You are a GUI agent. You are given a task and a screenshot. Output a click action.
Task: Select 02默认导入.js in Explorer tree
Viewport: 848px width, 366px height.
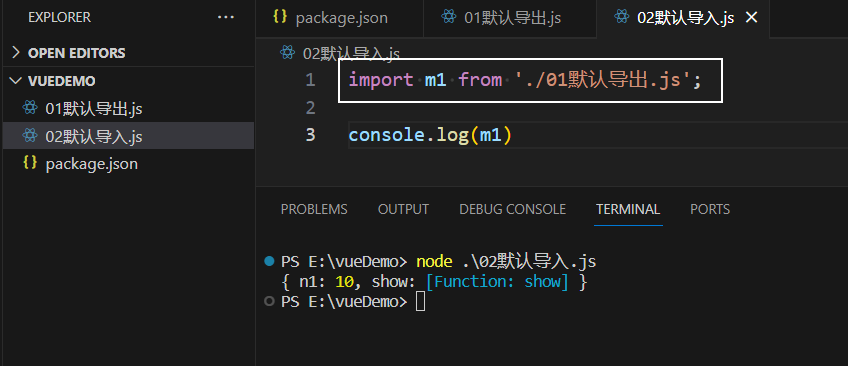128,137
